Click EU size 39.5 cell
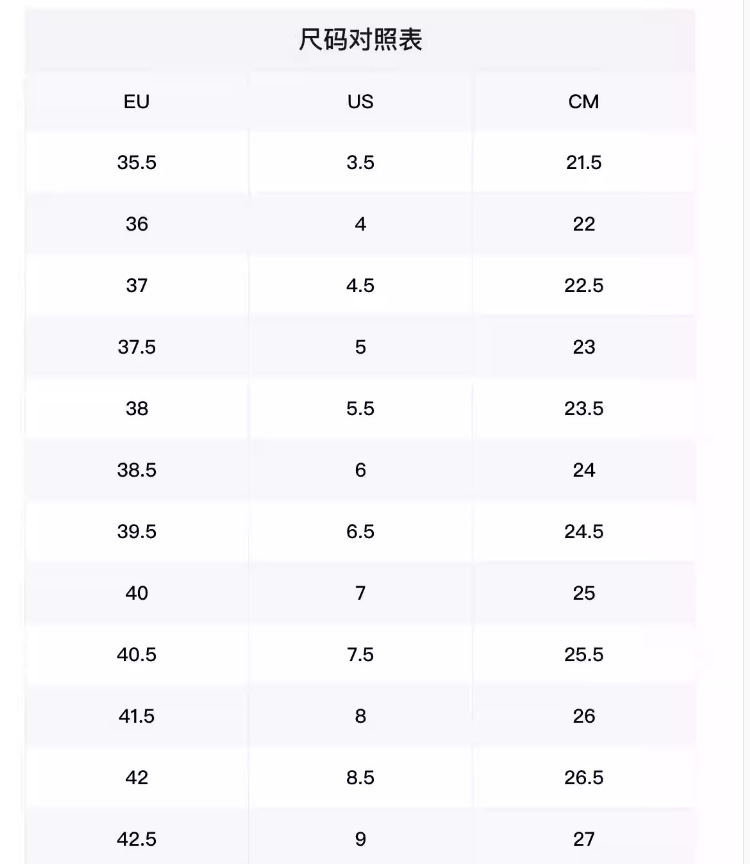 137,532
